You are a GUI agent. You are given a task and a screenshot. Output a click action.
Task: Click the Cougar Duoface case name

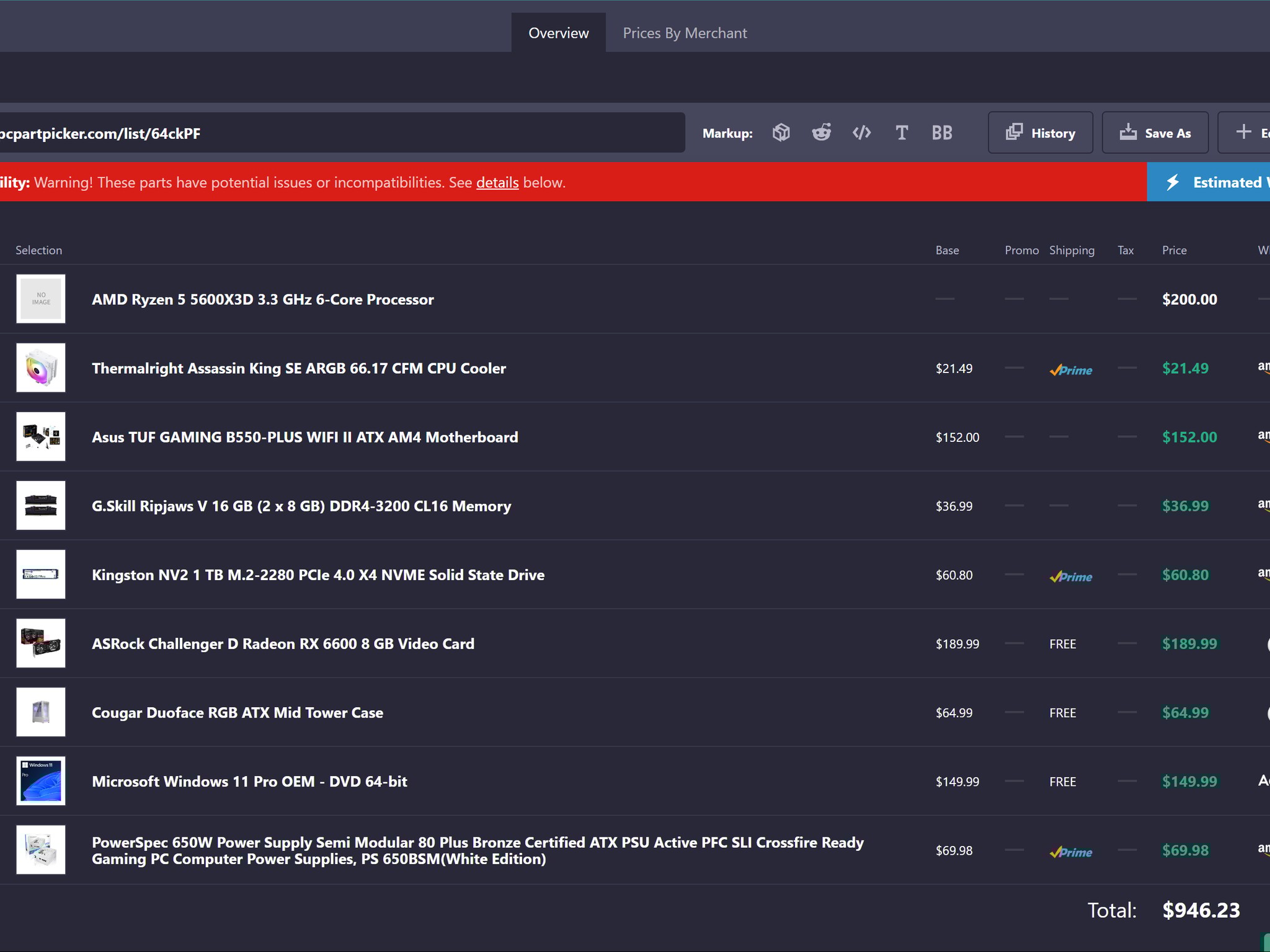point(238,713)
